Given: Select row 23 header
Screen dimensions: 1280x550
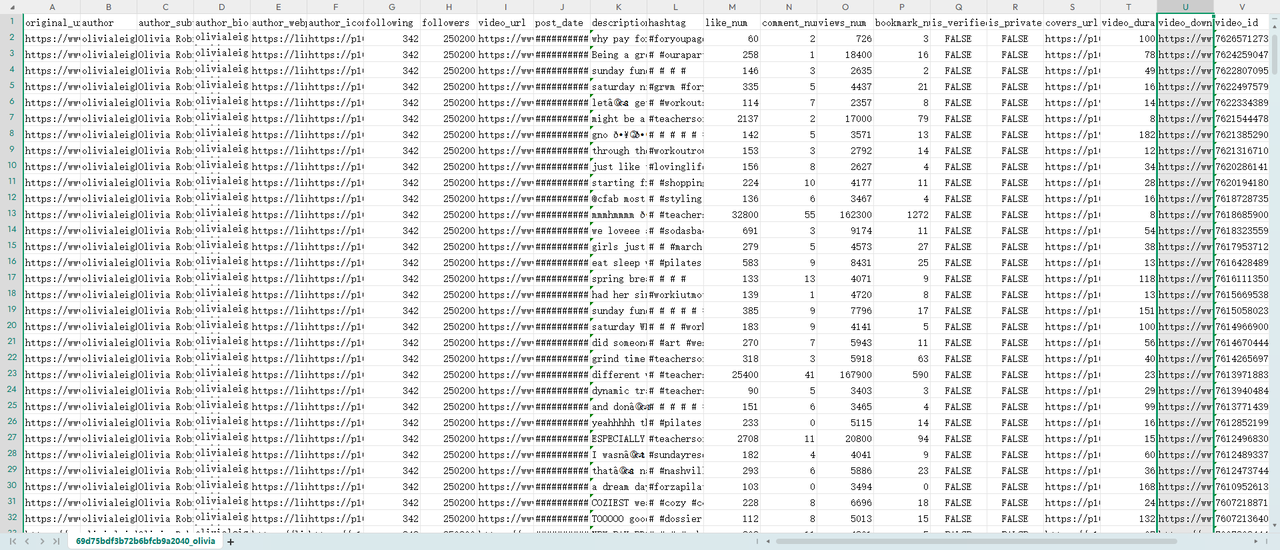Looking at the screenshot, I should 11,374.
